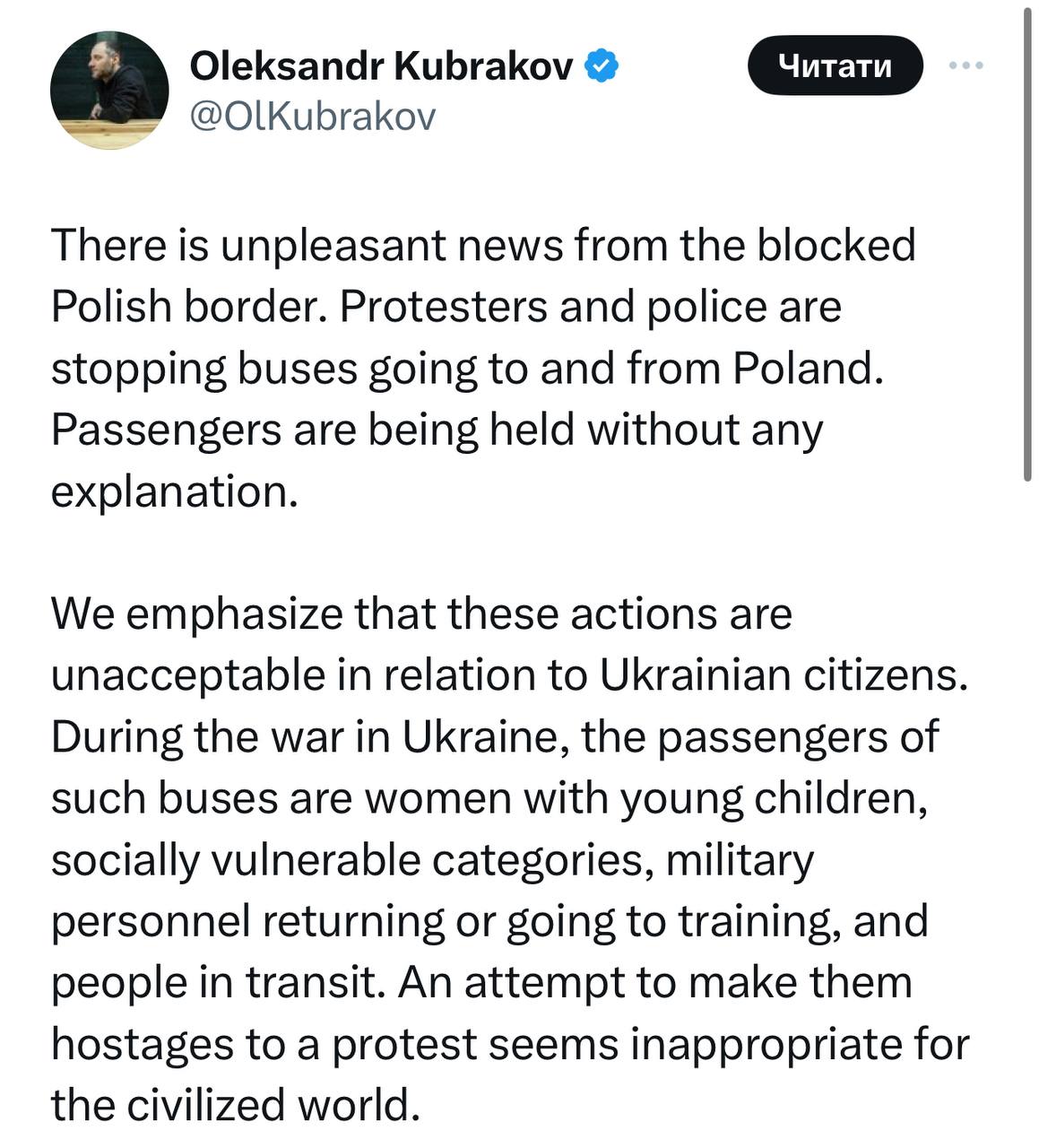The height and width of the screenshot is (1148, 1039).
Task: Click the line starting "stopping buses going"
Action: tap(467, 369)
